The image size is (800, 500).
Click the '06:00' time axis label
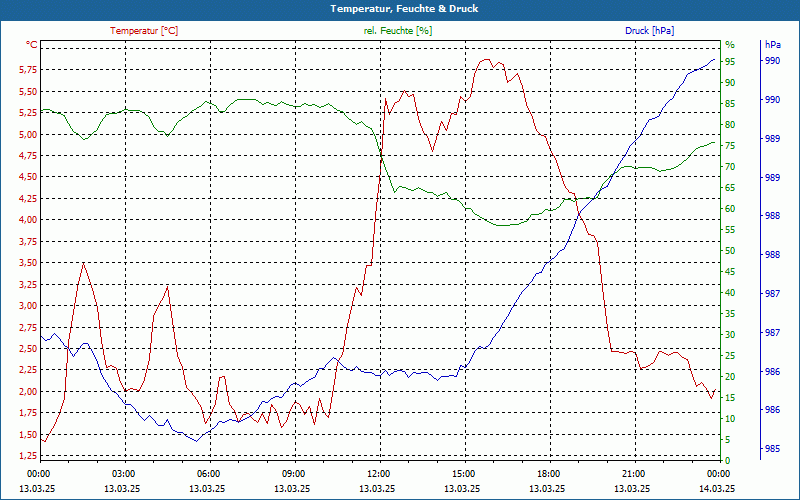click(207, 474)
